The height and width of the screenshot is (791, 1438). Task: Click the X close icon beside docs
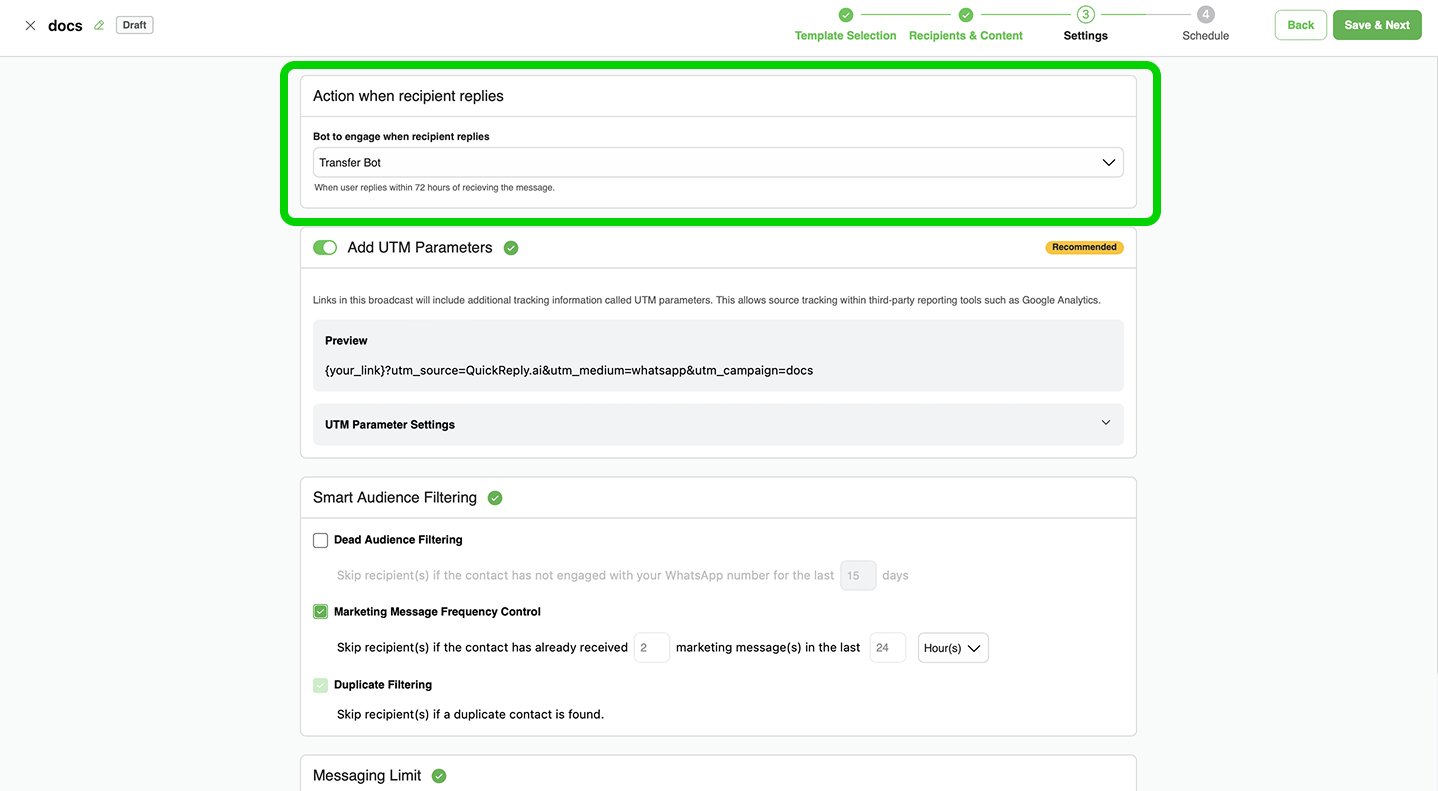point(30,26)
